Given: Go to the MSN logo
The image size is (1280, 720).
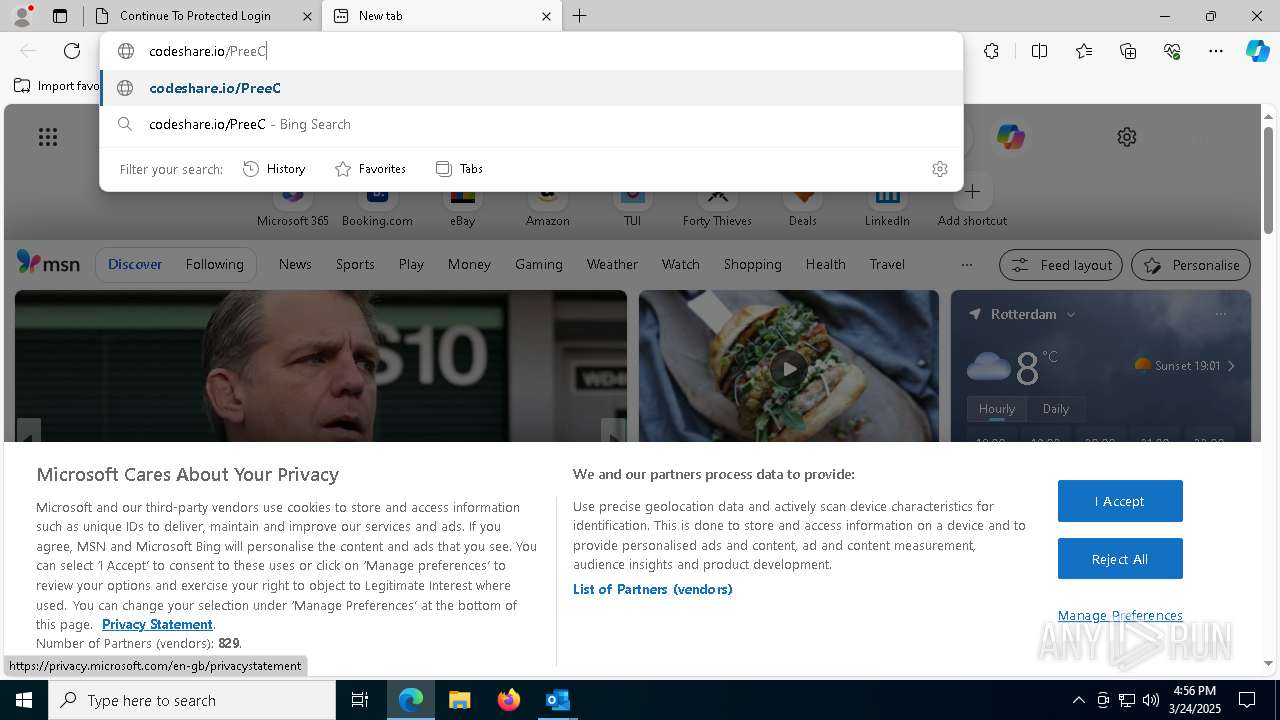Looking at the screenshot, I should point(48,264).
